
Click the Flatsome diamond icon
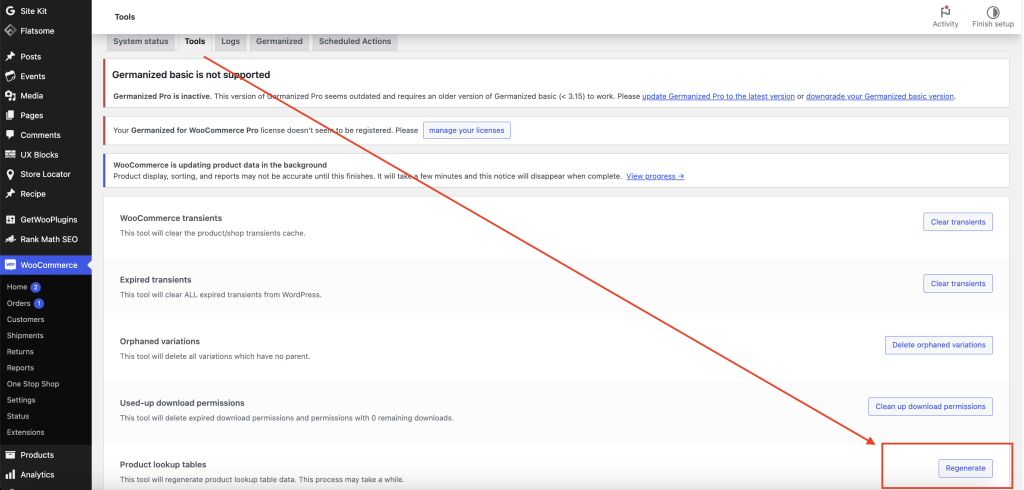click(x=9, y=30)
